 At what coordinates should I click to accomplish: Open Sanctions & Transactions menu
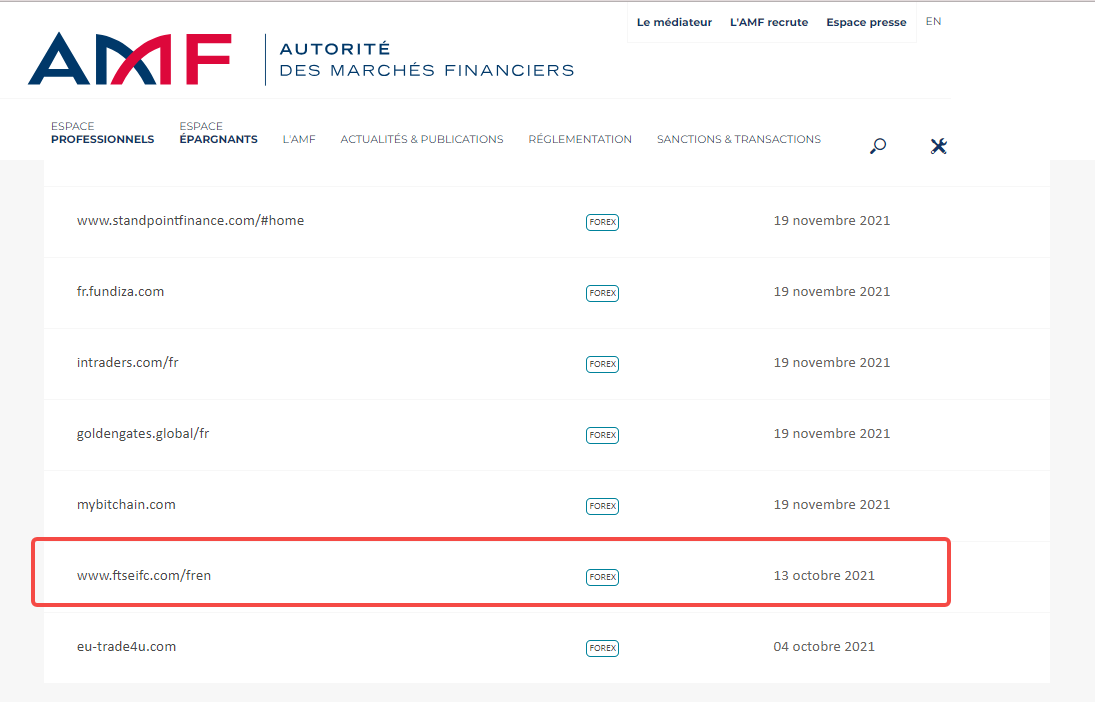coord(738,139)
